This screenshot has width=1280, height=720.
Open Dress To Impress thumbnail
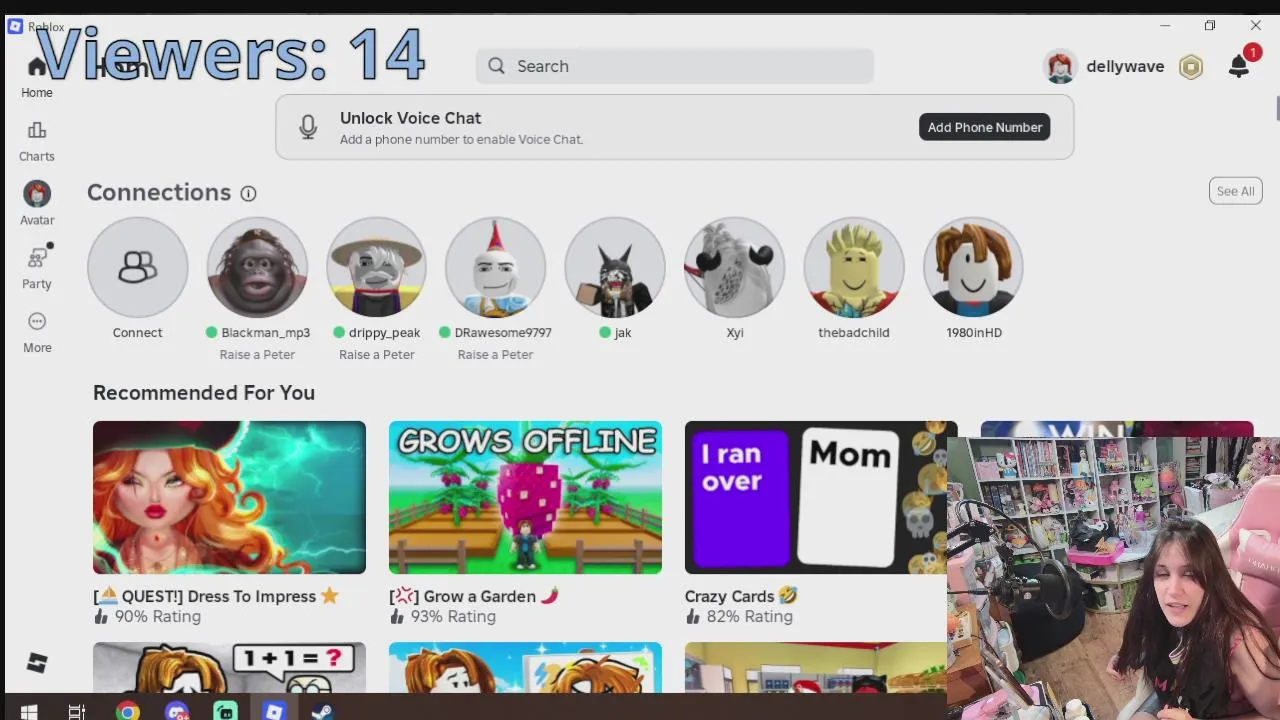point(229,497)
